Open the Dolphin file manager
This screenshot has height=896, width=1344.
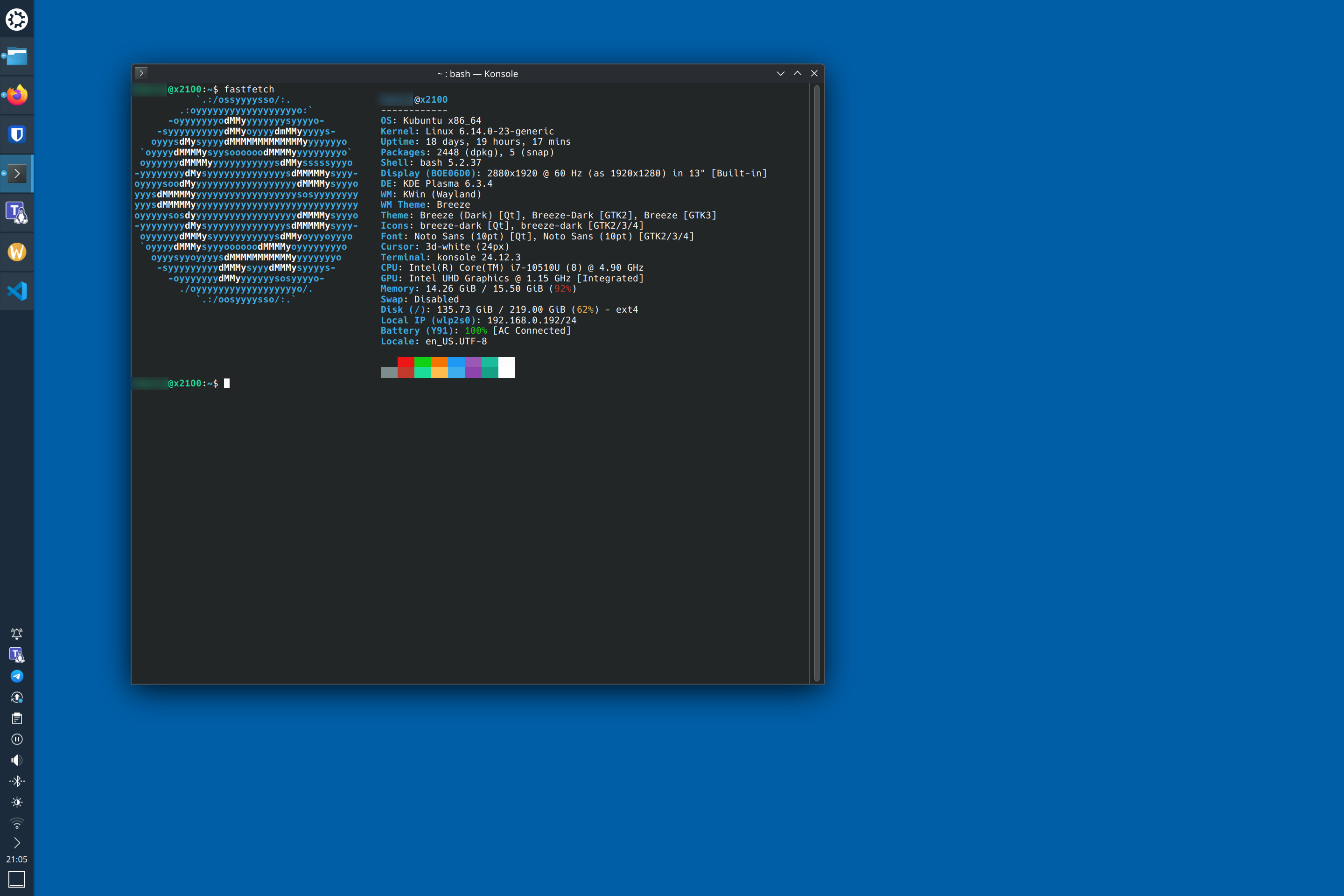click(17, 56)
